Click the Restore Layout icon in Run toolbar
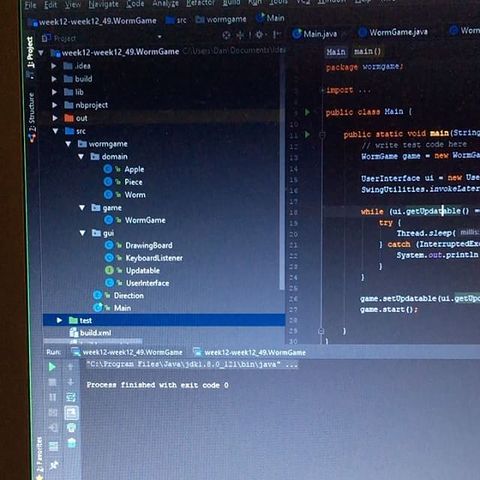 coord(53,446)
